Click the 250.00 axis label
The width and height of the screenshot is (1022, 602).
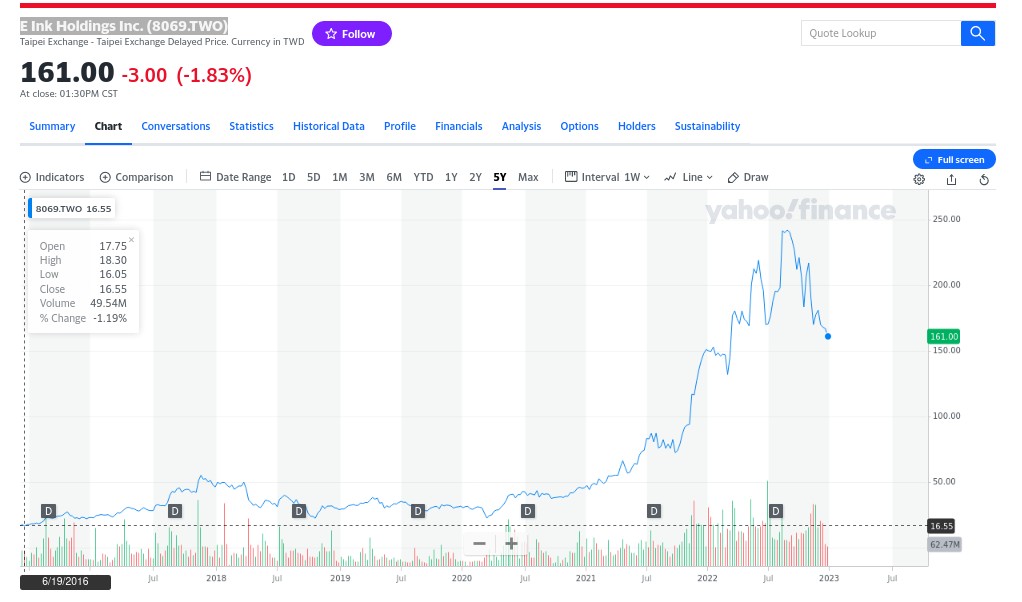(x=946, y=219)
